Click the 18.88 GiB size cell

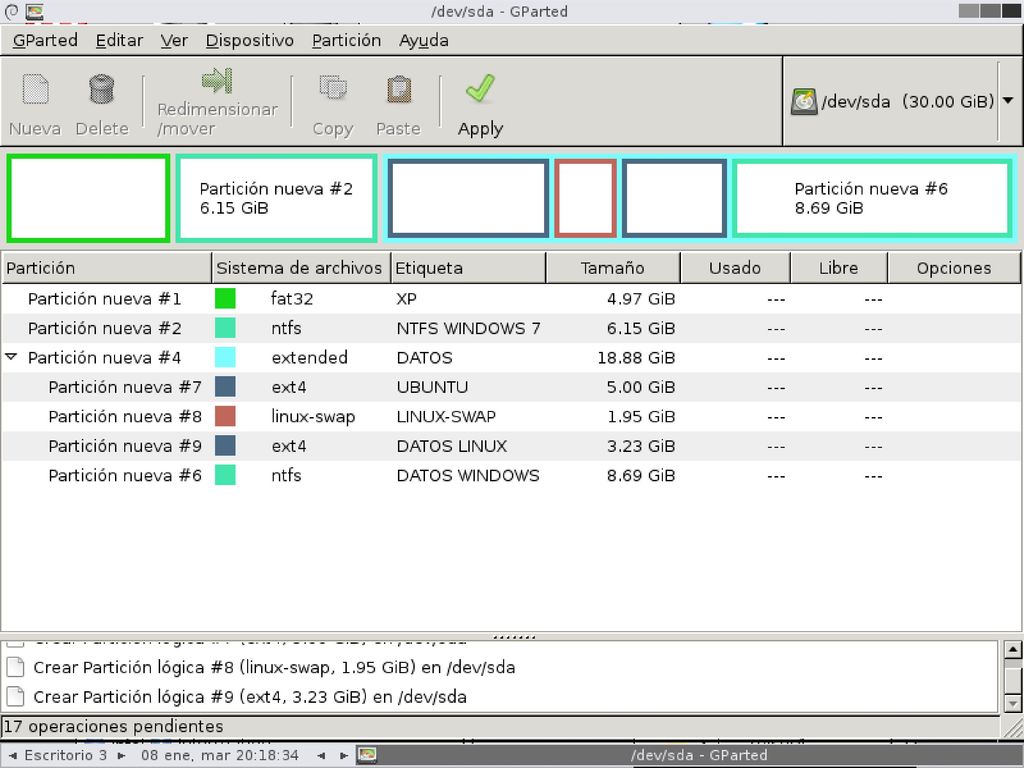point(636,357)
